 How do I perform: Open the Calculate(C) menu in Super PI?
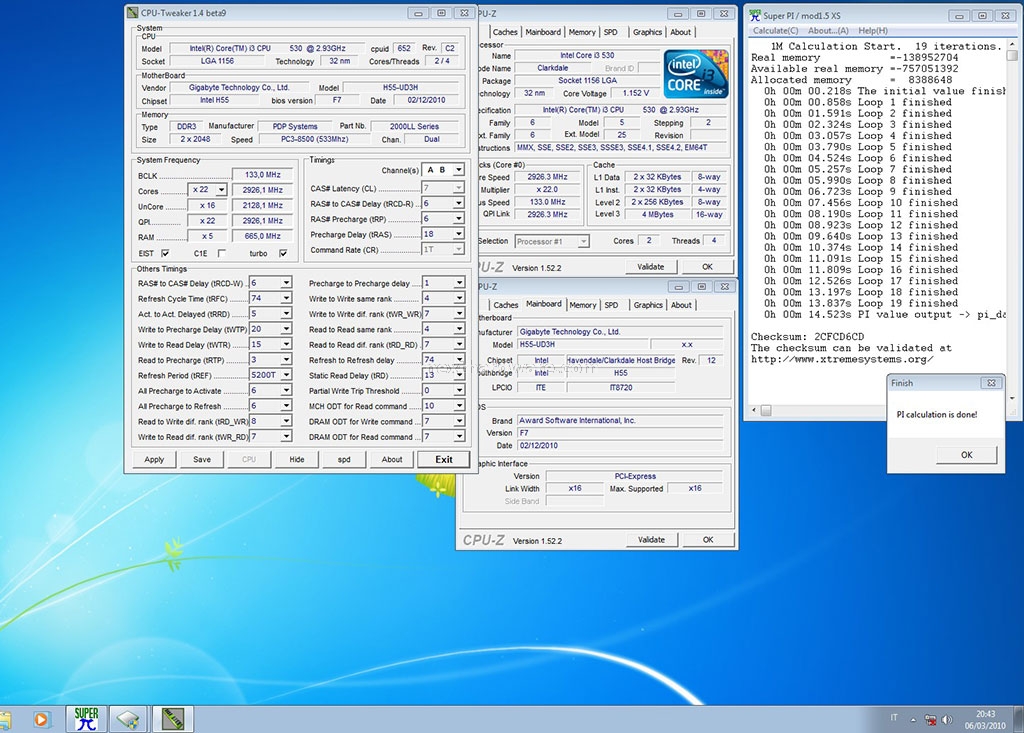(x=775, y=31)
